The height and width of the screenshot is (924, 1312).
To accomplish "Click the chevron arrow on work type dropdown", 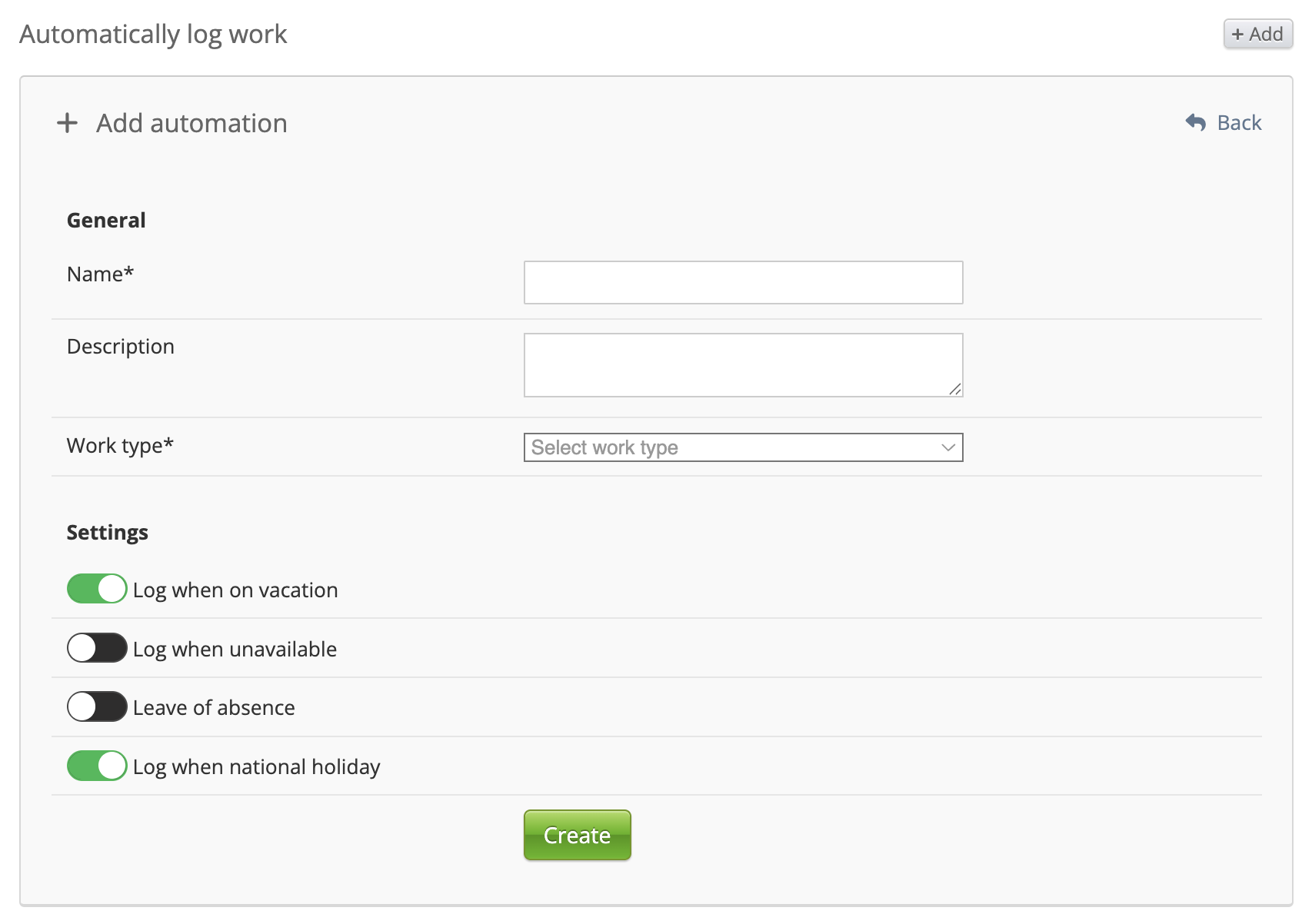I will point(947,447).
